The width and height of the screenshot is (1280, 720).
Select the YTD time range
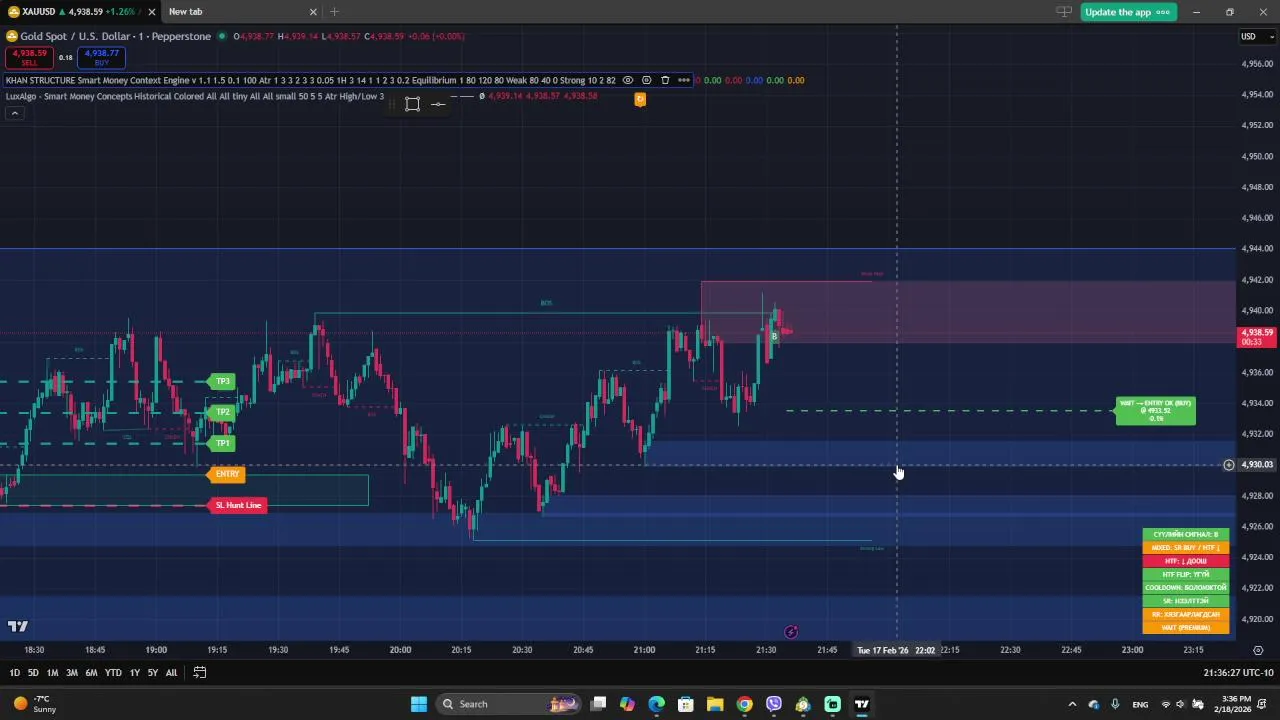point(113,673)
